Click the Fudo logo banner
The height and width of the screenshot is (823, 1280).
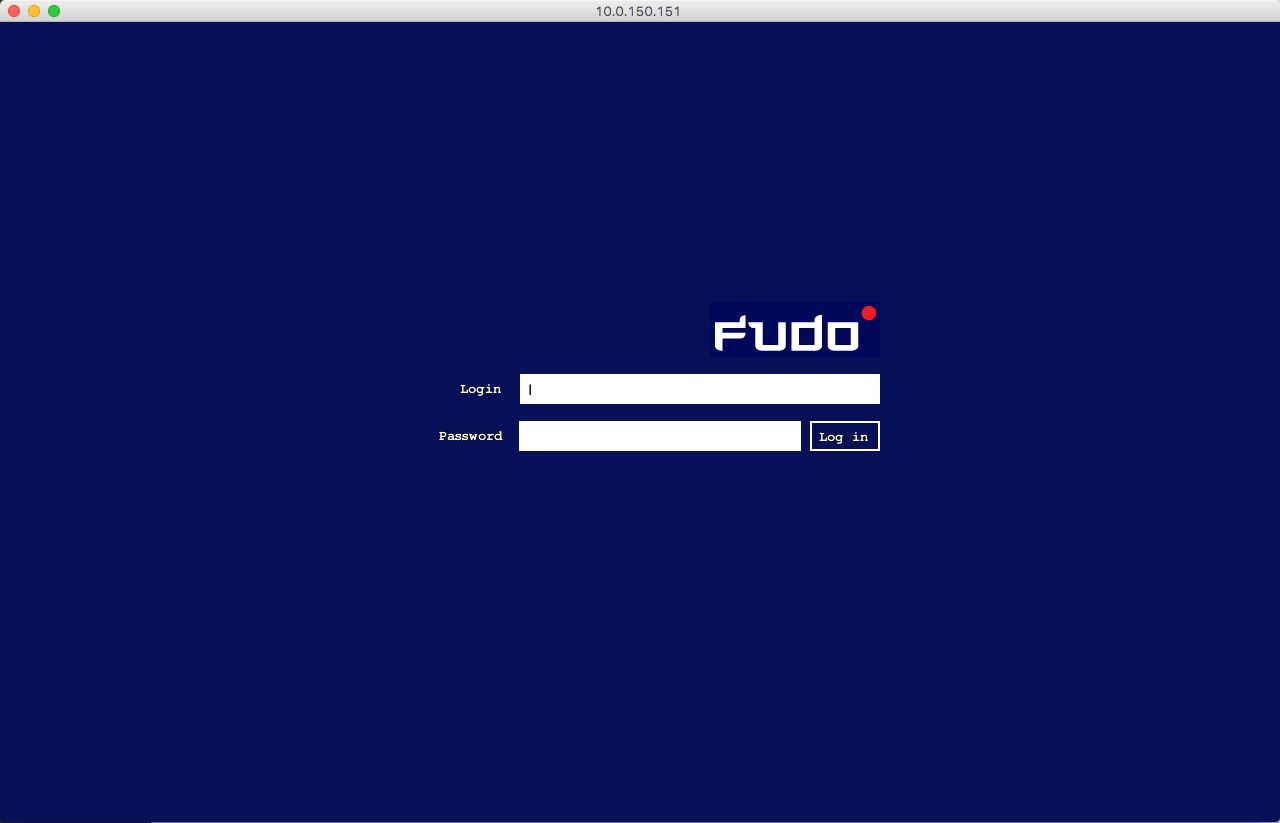click(795, 330)
